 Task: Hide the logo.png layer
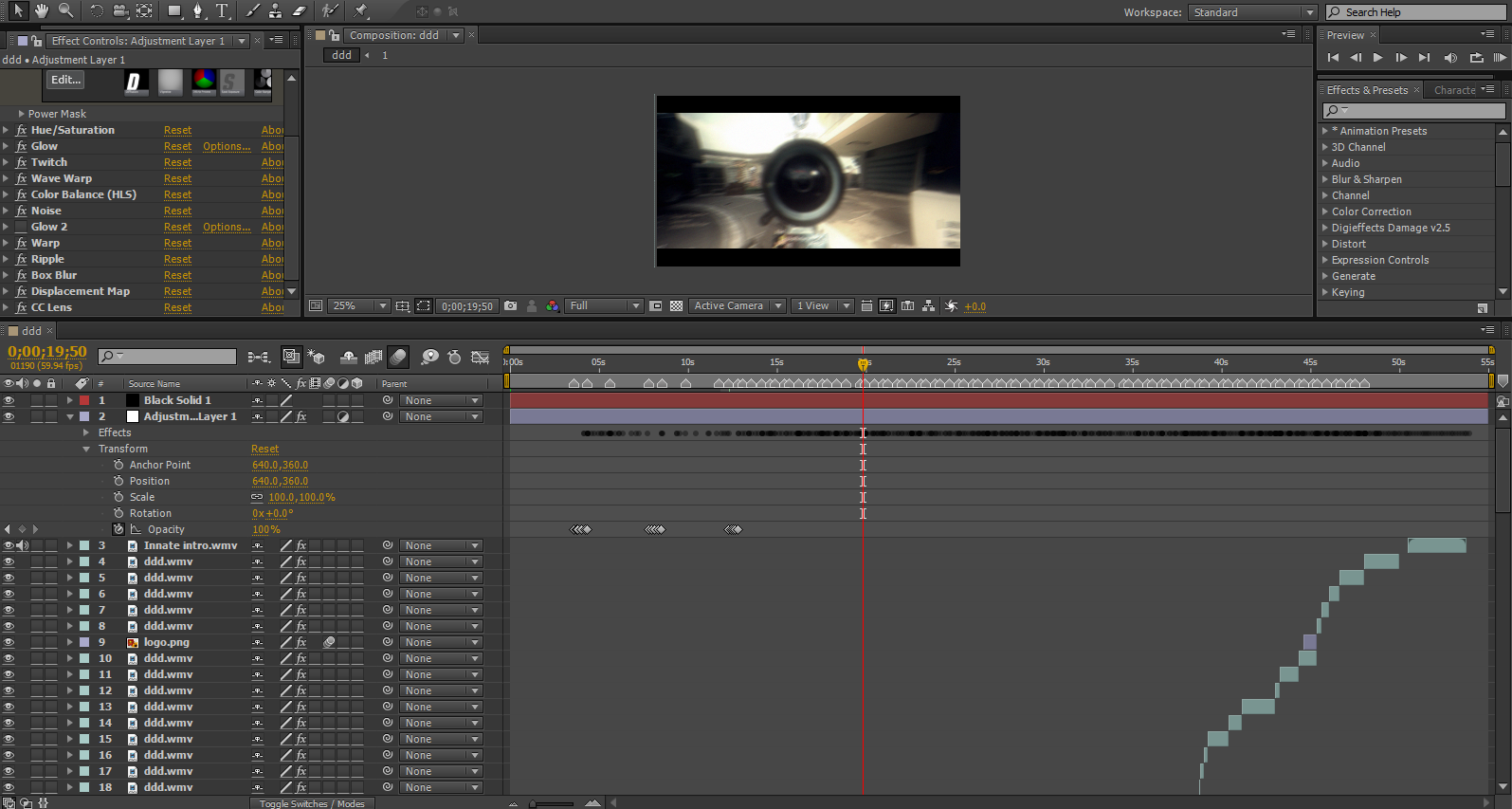coord(9,642)
